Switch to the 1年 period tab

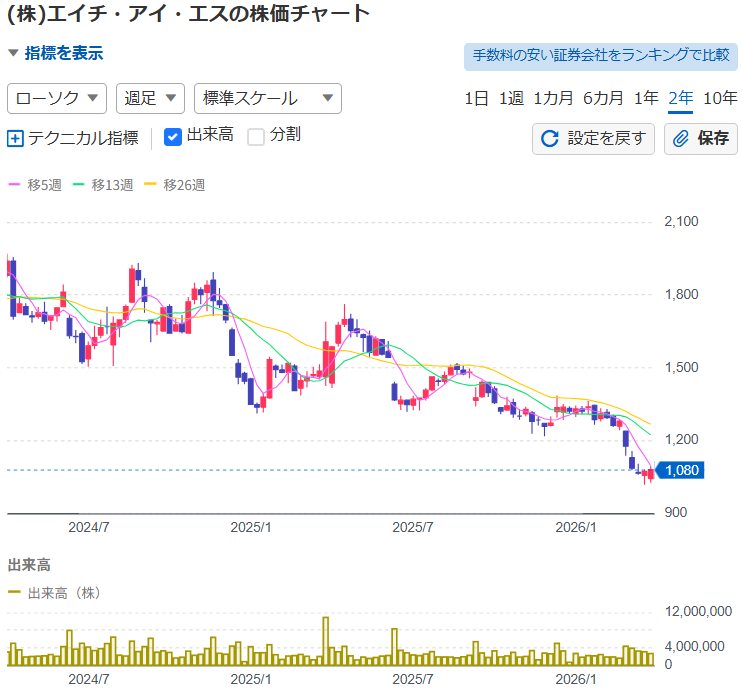(645, 98)
